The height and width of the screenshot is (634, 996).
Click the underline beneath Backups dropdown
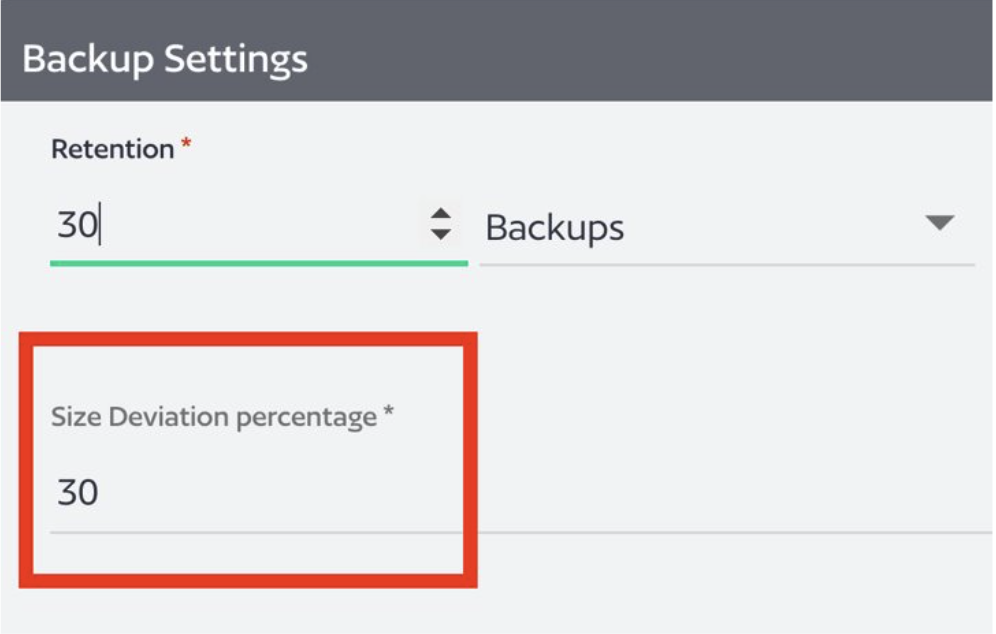click(x=726, y=265)
